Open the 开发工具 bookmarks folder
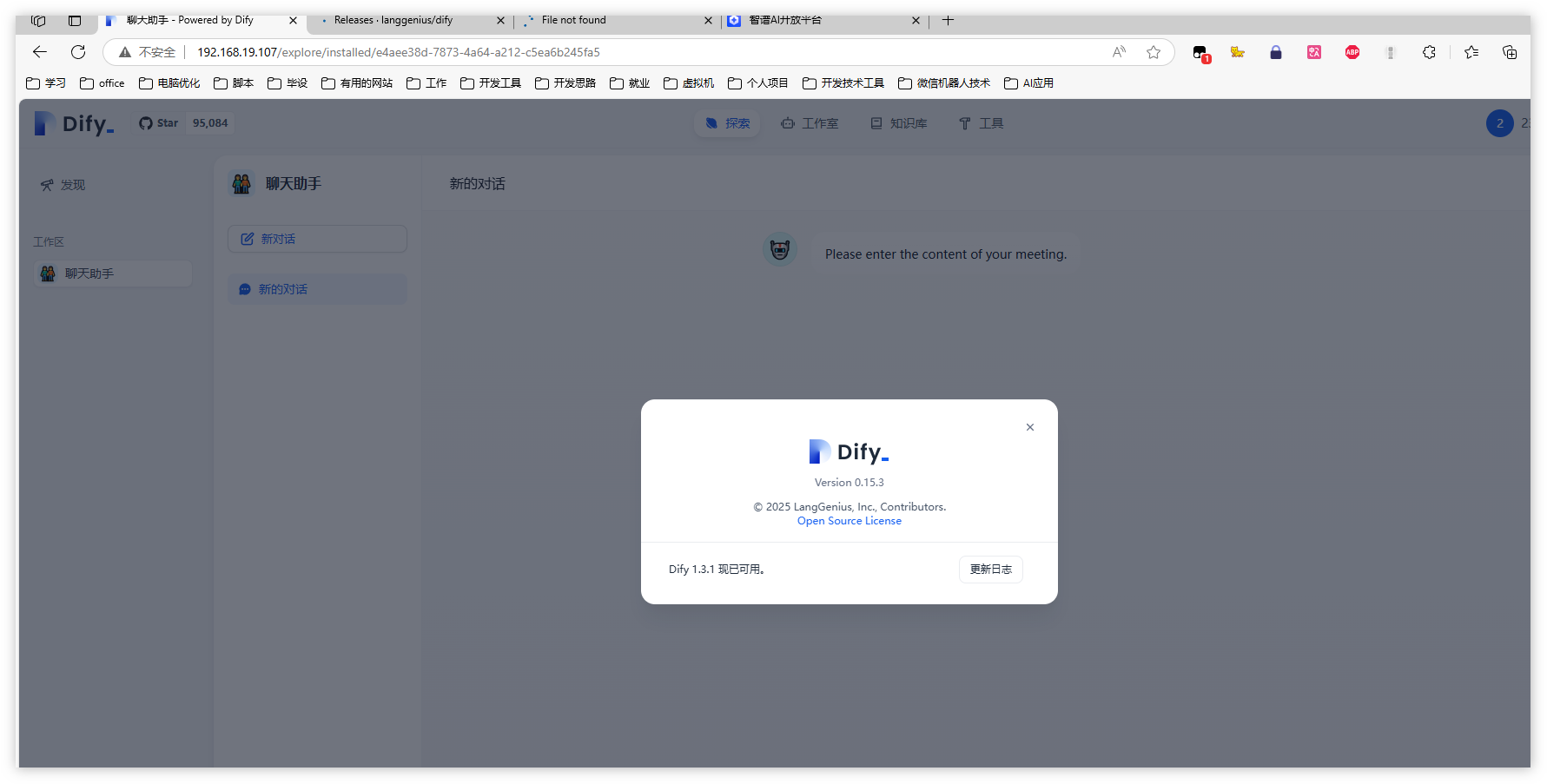Image resolution: width=1547 pixels, height=784 pixels. pyautogui.click(x=491, y=83)
